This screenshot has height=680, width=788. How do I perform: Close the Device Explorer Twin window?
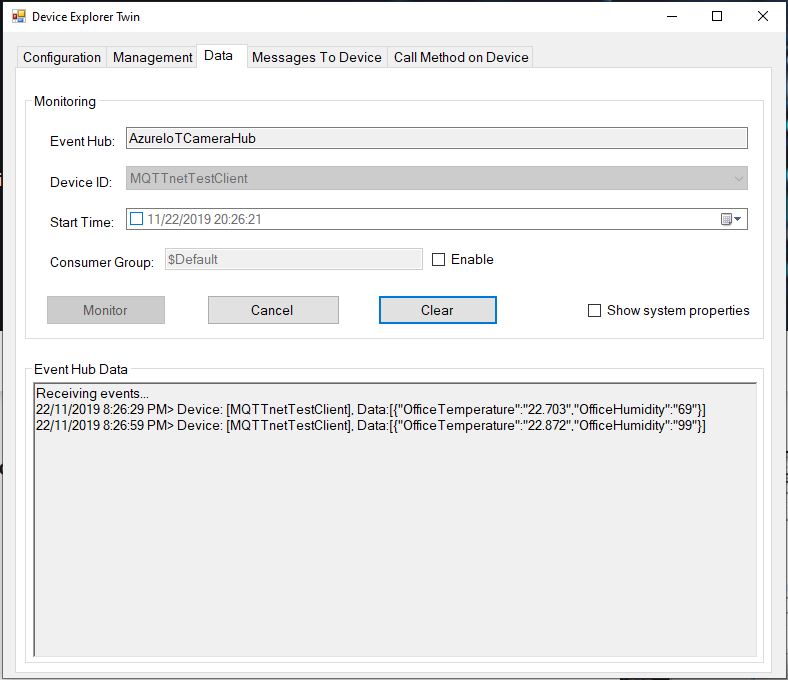(x=763, y=17)
